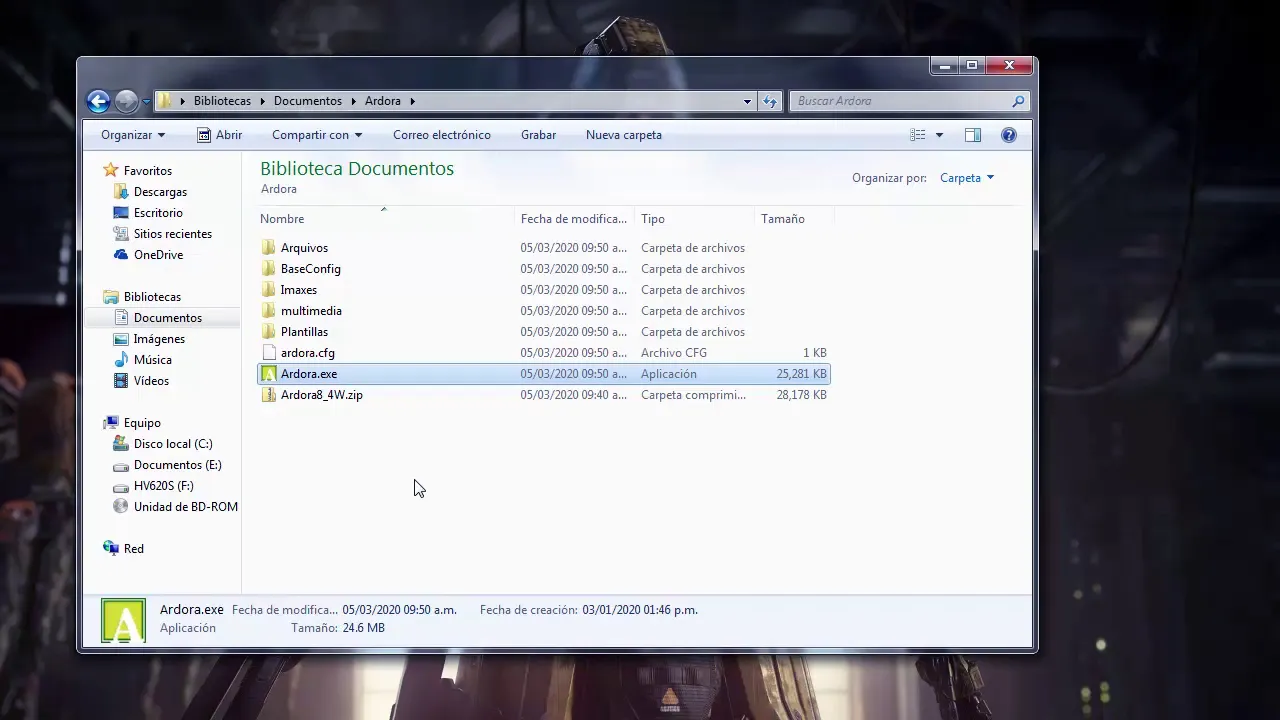Select the BaseConfig folder icon

(x=268, y=269)
